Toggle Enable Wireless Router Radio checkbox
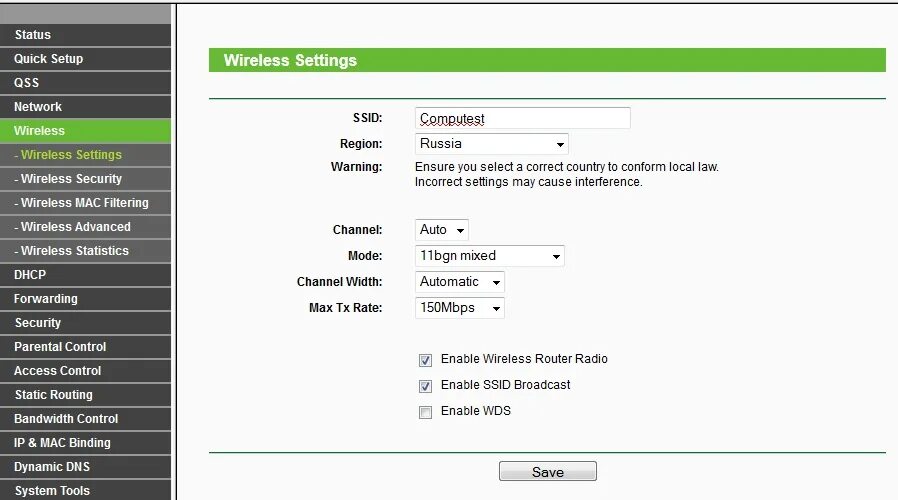This screenshot has width=898, height=500. pos(425,360)
